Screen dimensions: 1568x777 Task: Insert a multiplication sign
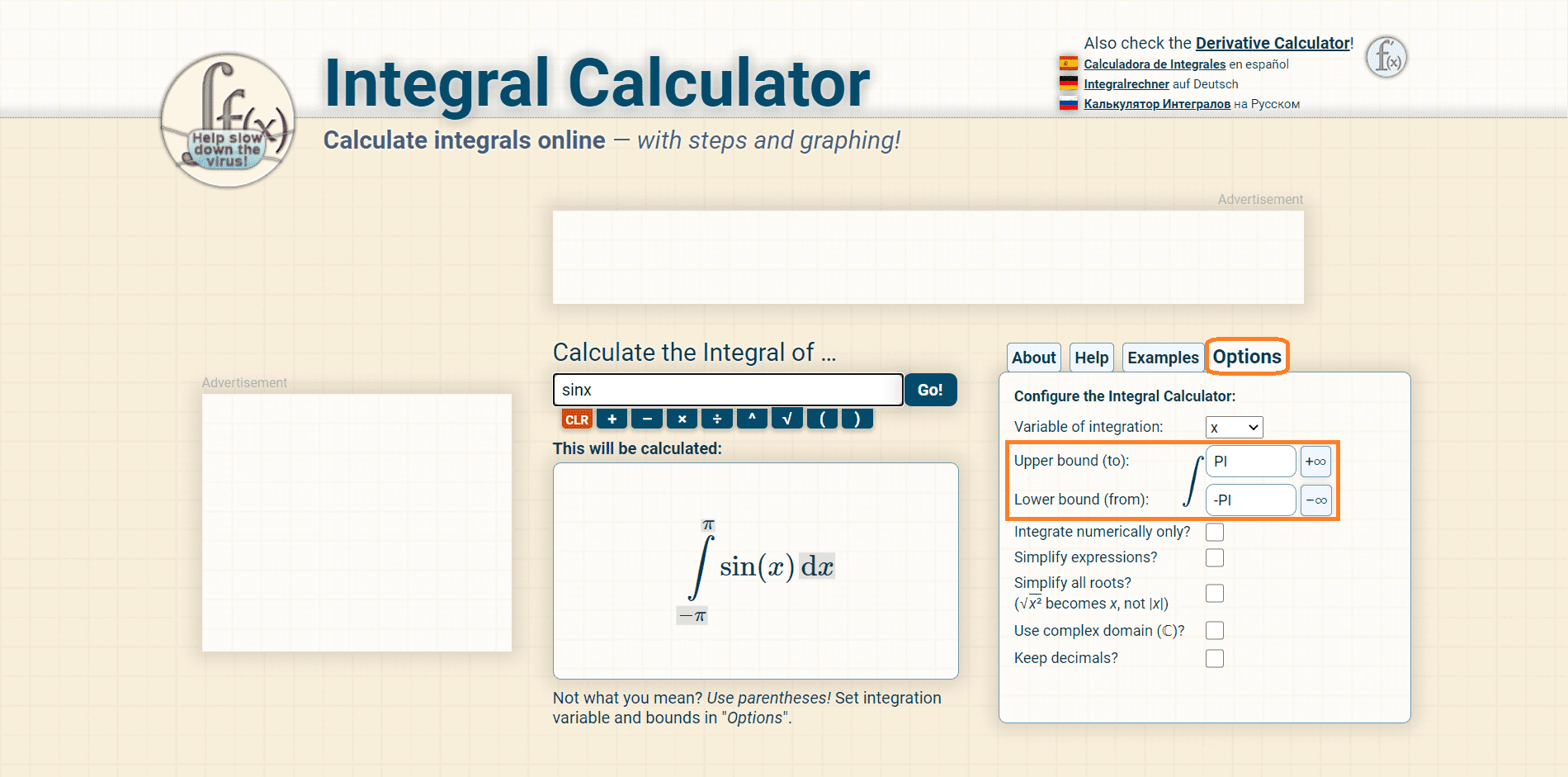(x=682, y=419)
